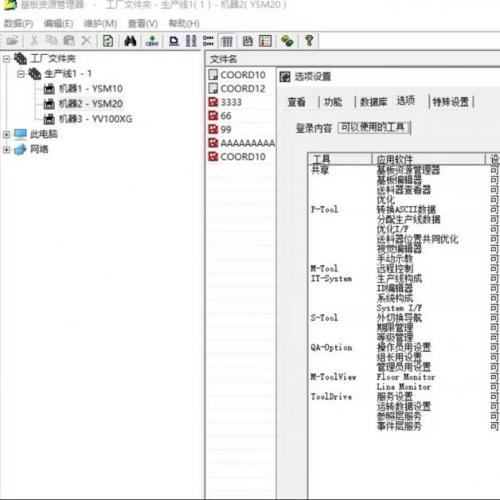The width and height of the screenshot is (500, 500).
Task: Select 网络 in the tree
Action: (39, 149)
